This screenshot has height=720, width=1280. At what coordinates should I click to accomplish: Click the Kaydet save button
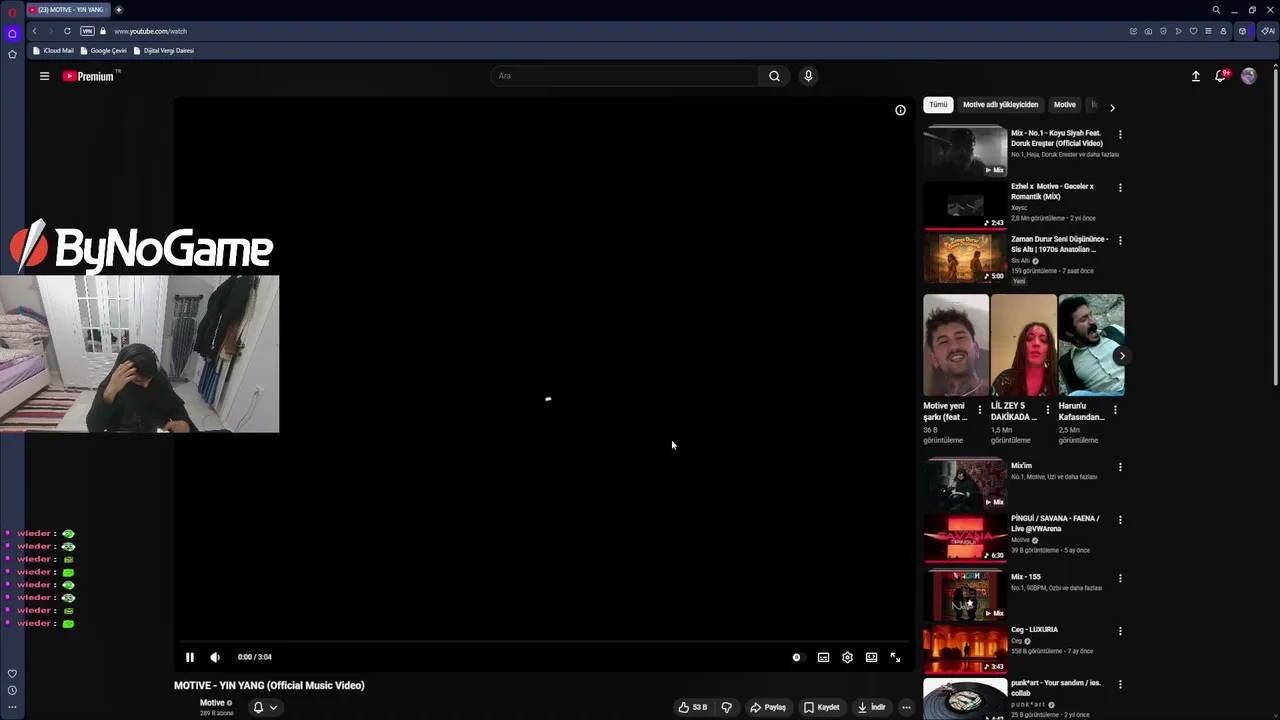coord(821,707)
